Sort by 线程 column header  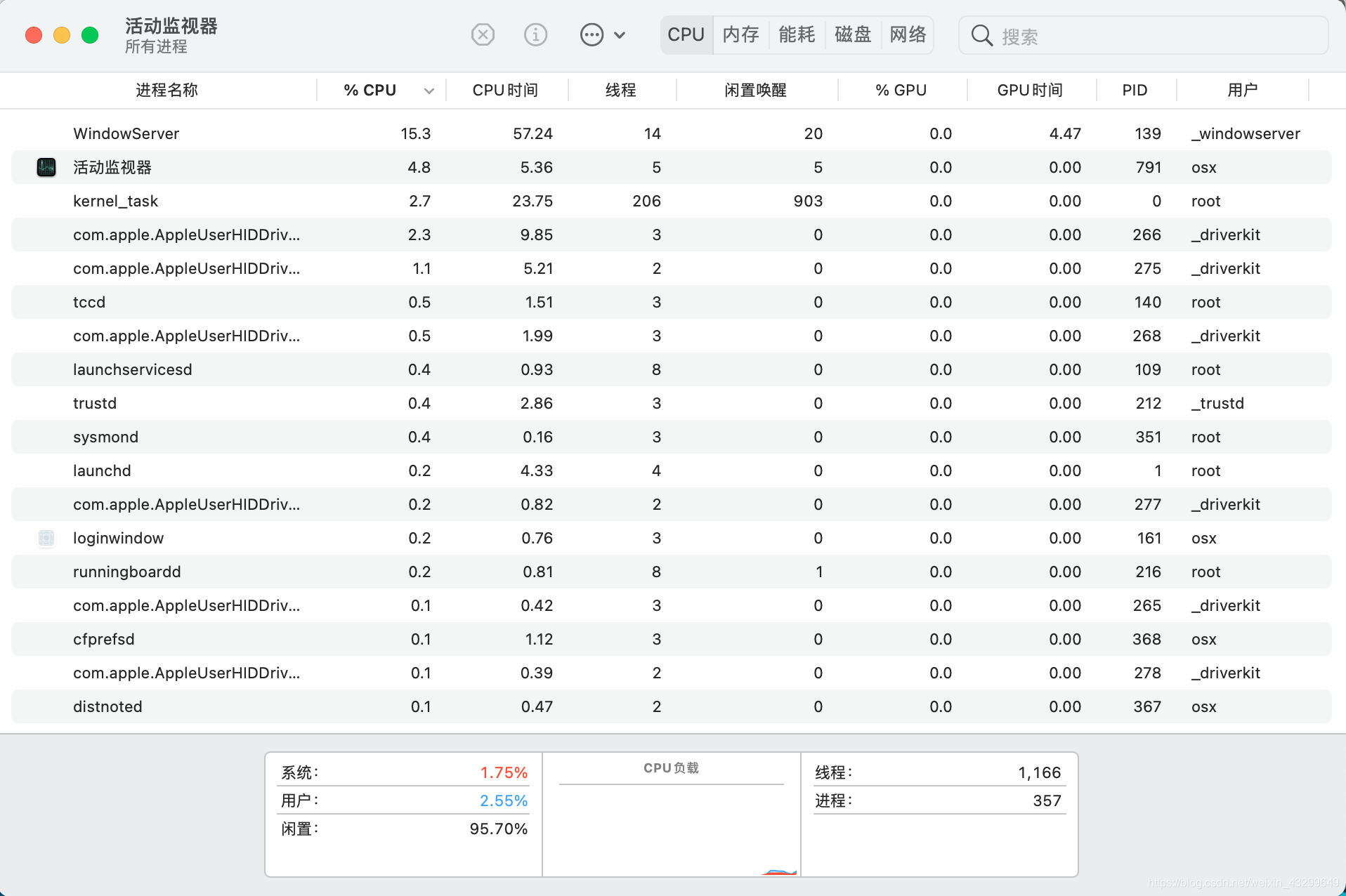tap(621, 90)
